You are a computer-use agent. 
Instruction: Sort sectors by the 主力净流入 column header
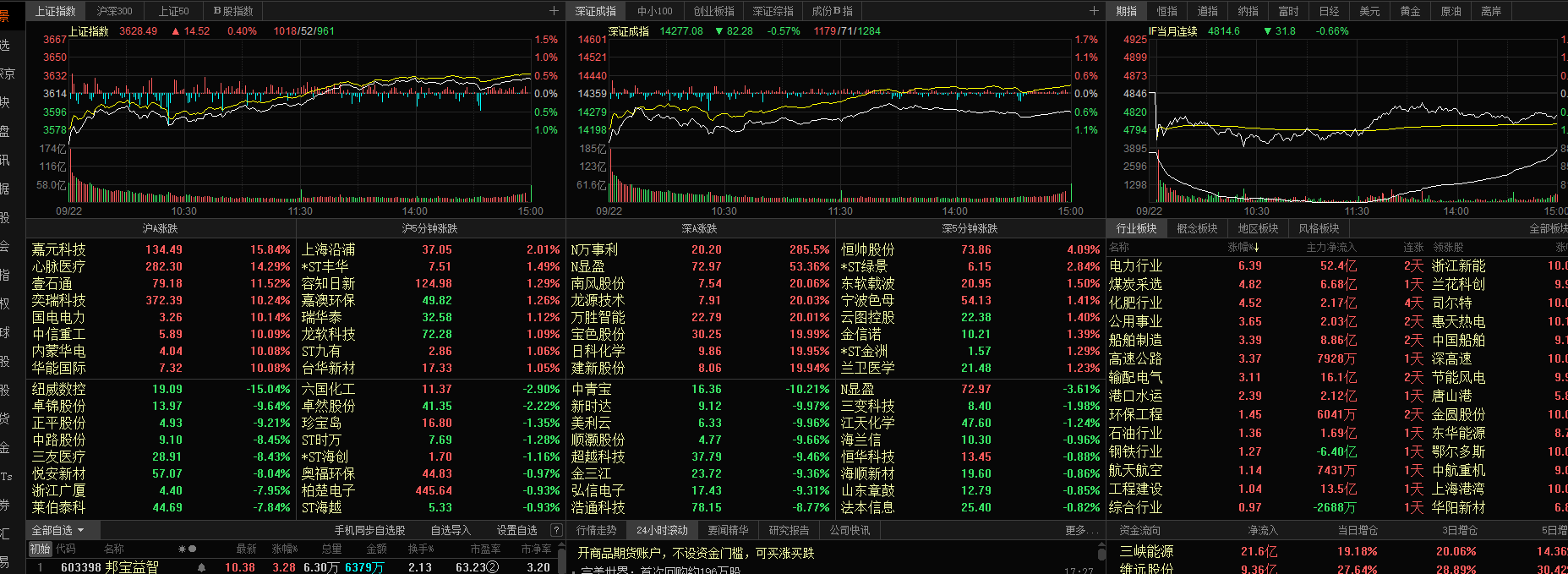(1330, 247)
